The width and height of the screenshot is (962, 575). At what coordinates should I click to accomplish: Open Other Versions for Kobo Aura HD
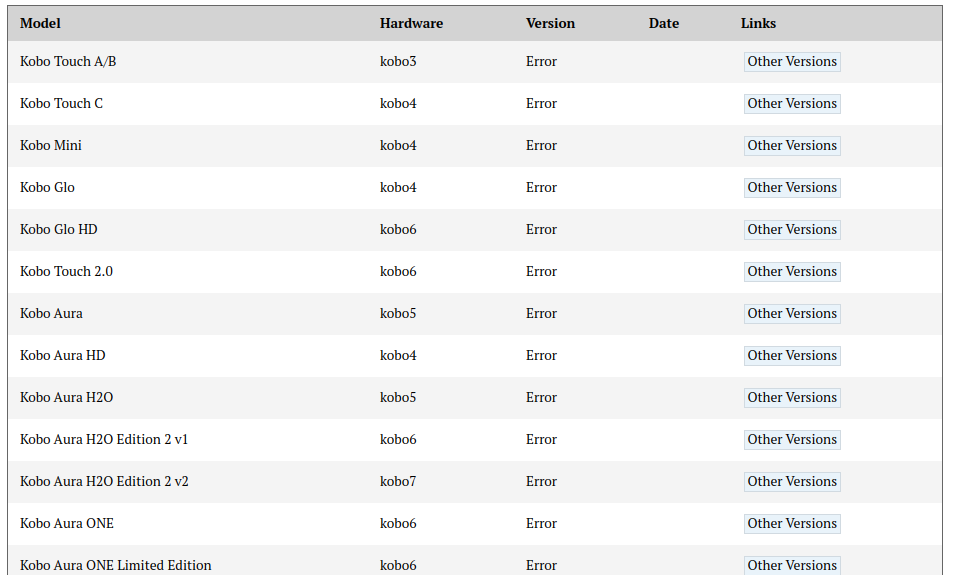pyautogui.click(x=792, y=356)
